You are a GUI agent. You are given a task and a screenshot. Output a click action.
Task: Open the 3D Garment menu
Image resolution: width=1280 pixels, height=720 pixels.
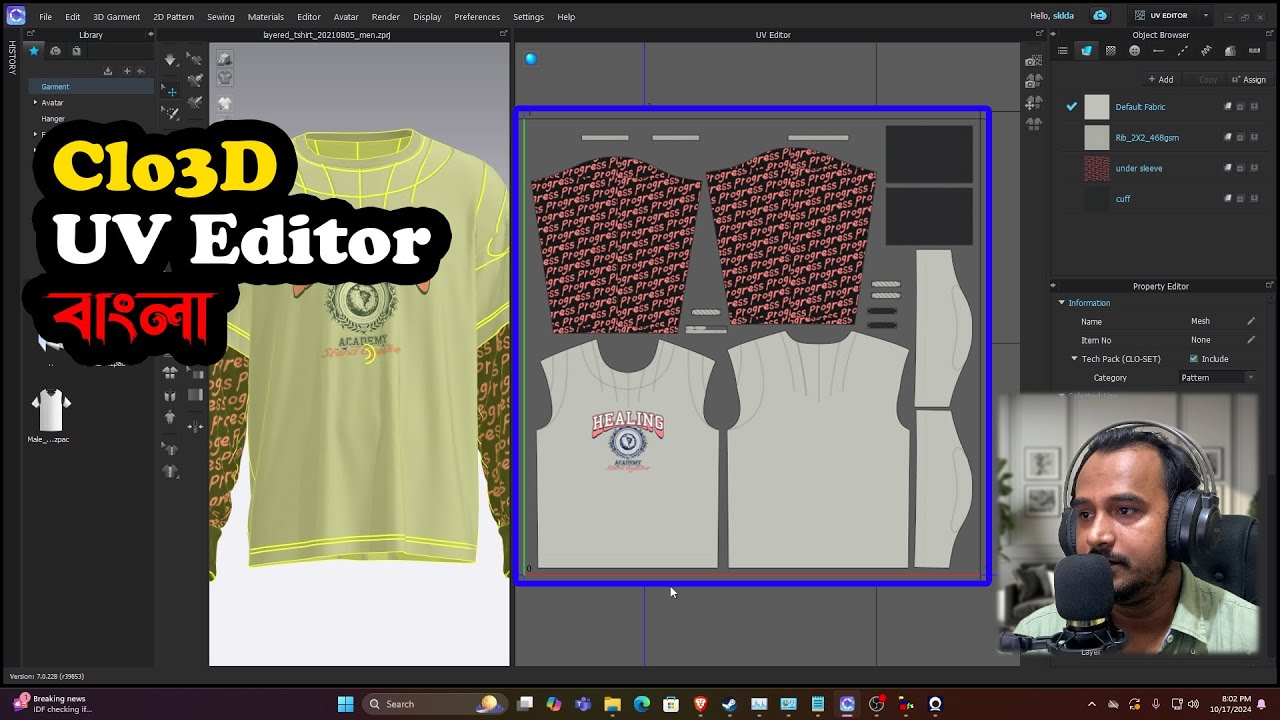point(116,17)
